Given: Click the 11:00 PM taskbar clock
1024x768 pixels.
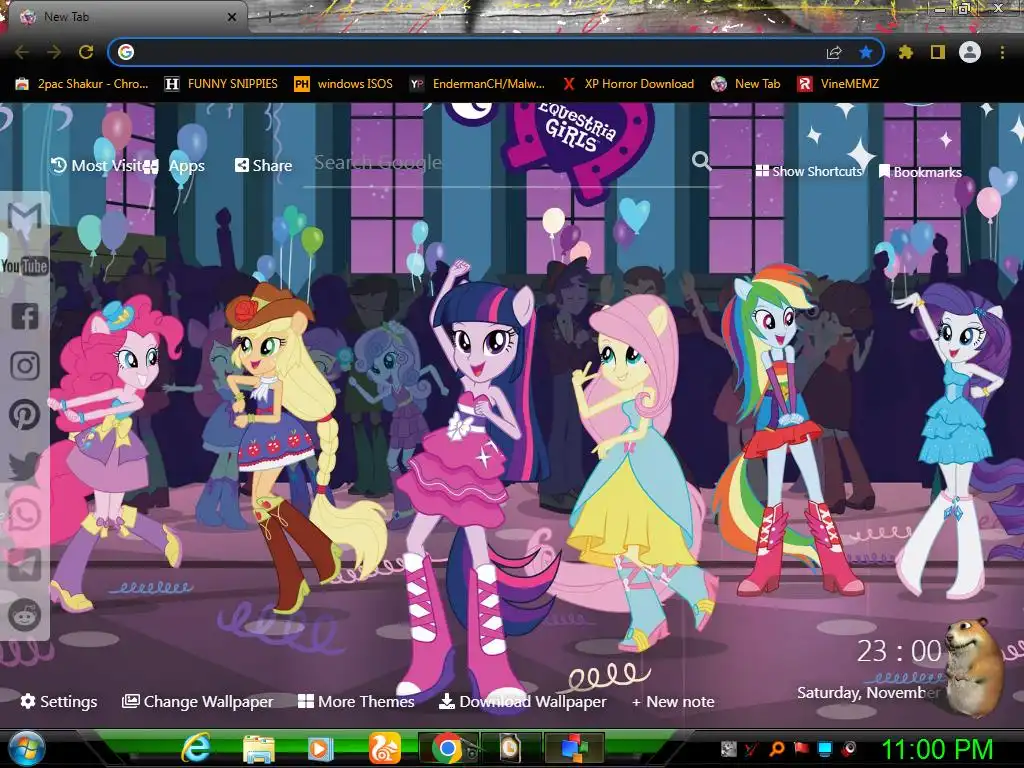Looking at the screenshot, I should coord(937,750).
